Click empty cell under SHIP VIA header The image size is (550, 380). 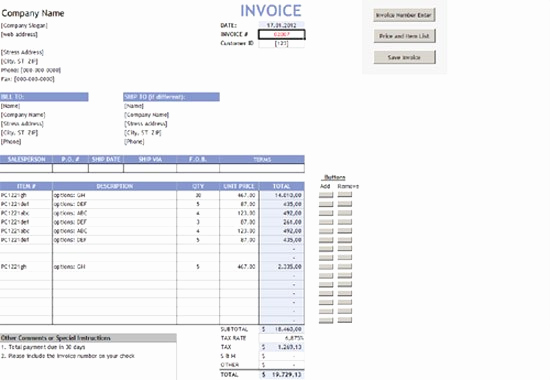150,168
